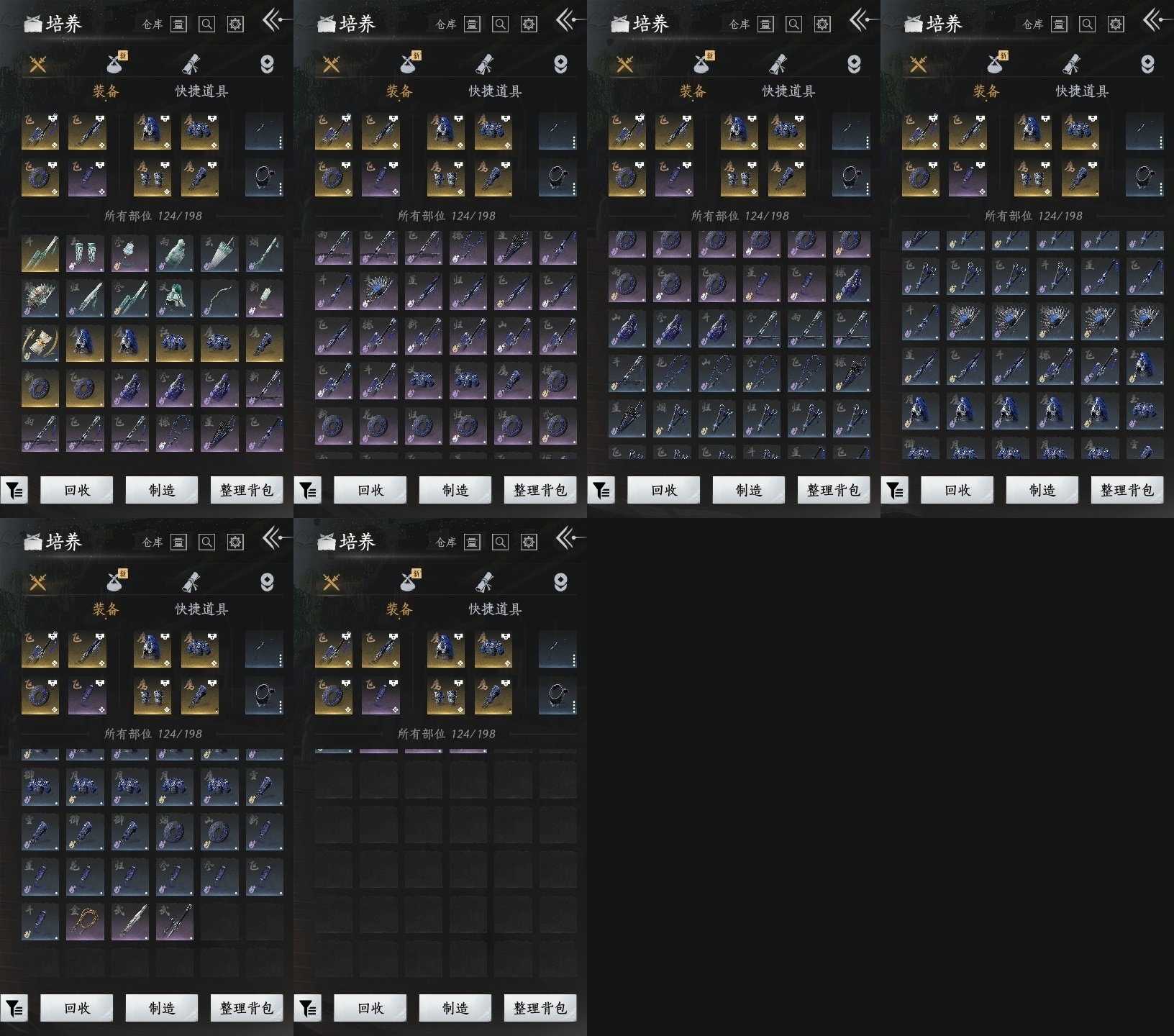Open the gear settings icon in the top-right panel
The image size is (1174, 1036).
point(1116,24)
